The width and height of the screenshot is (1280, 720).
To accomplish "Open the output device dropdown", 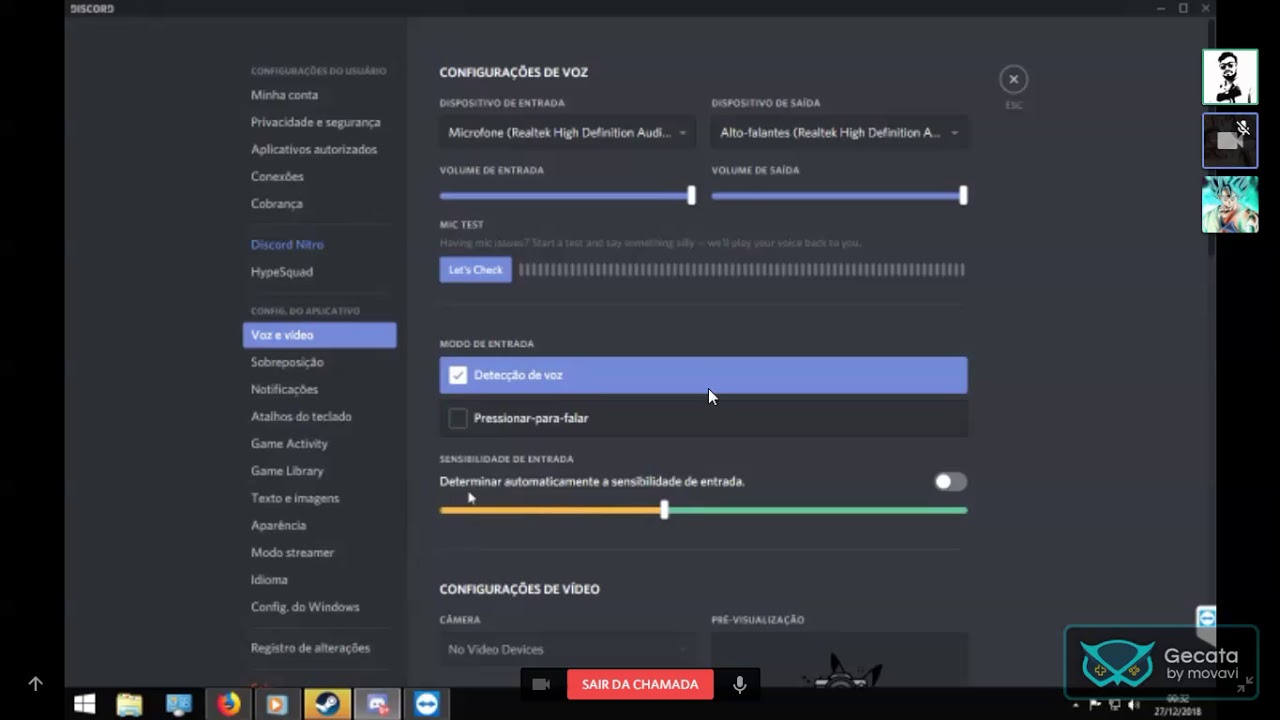I will click(839, 132).
